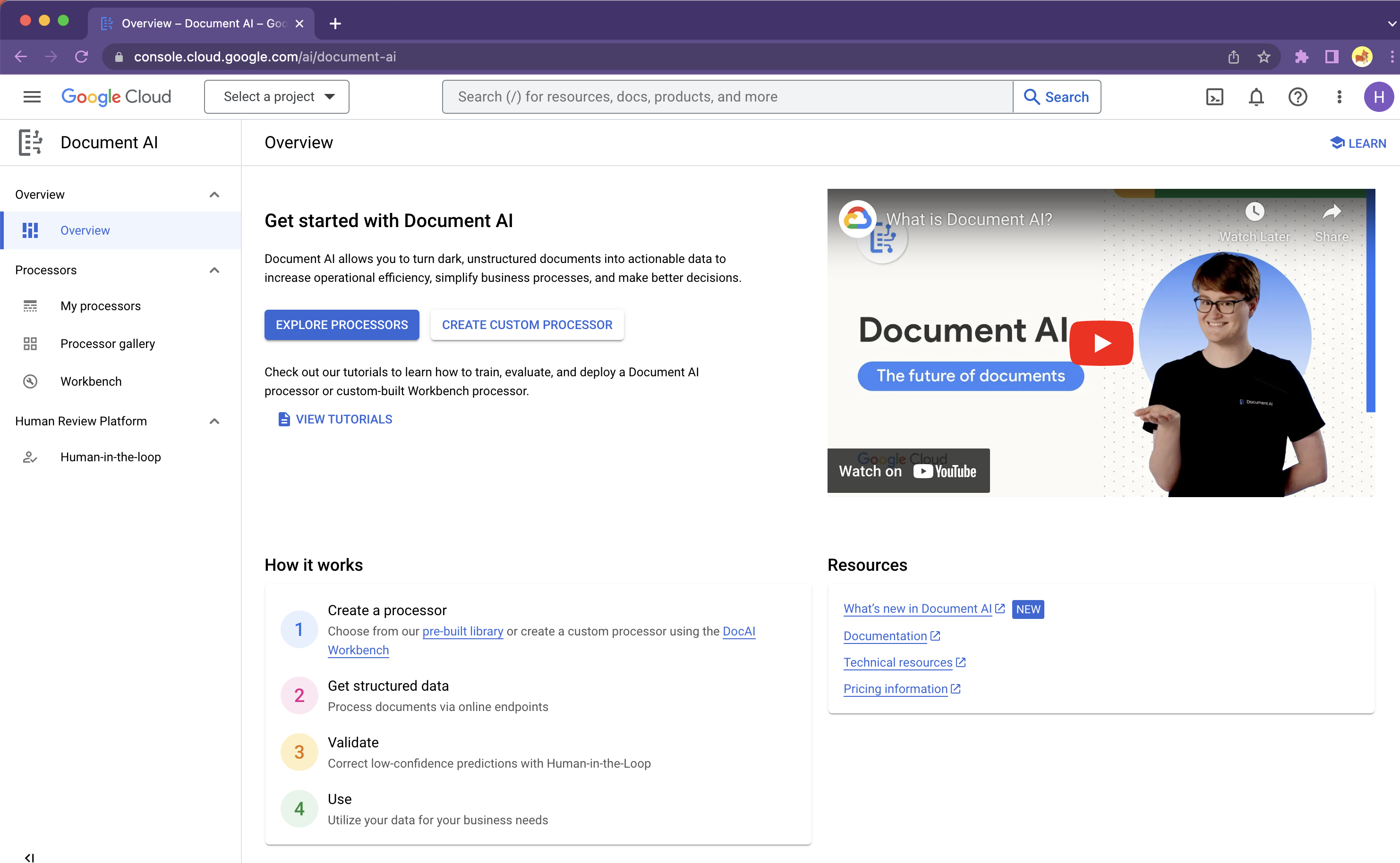The width and height of the screenshot is (1400, 863).
Task: Click the notifications bell icon
Action: click(x=1256, y=97)
